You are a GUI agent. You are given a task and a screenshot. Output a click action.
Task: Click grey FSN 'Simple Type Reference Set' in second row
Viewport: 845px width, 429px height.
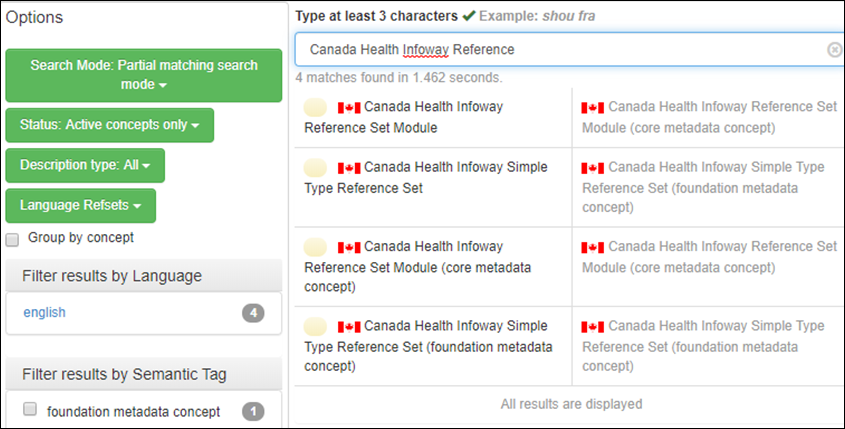[x=703, y=187]
